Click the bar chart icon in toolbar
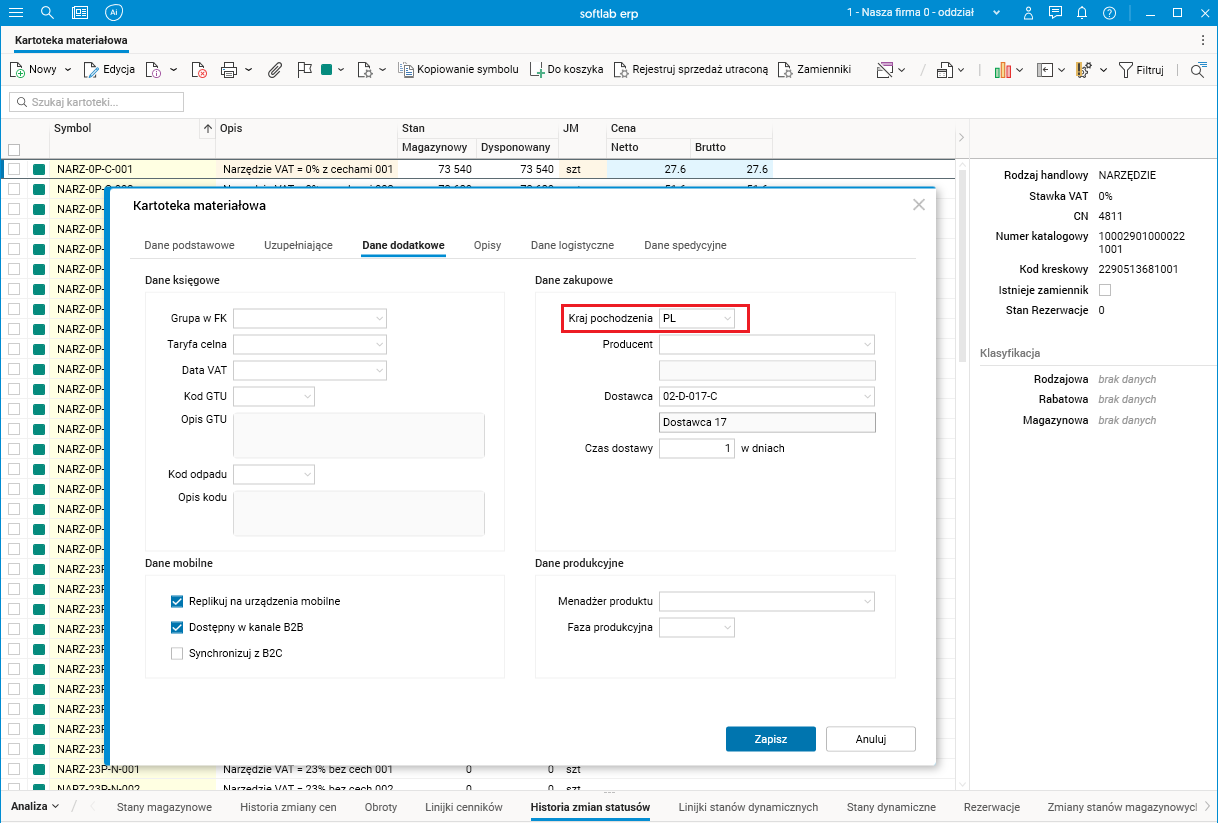The image size is (1218, 823). click(1002, 70)
